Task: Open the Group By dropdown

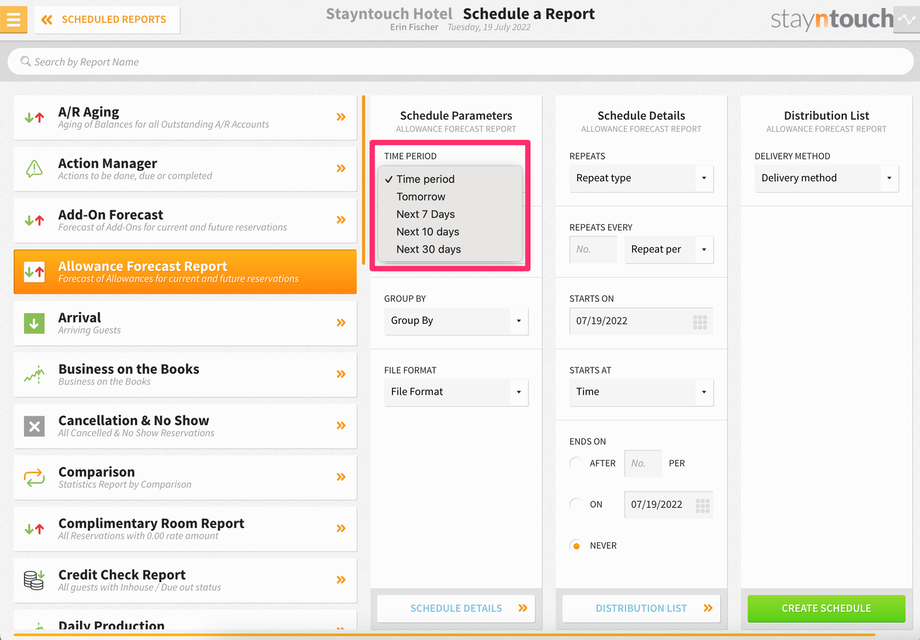Action: click(456, 321)
